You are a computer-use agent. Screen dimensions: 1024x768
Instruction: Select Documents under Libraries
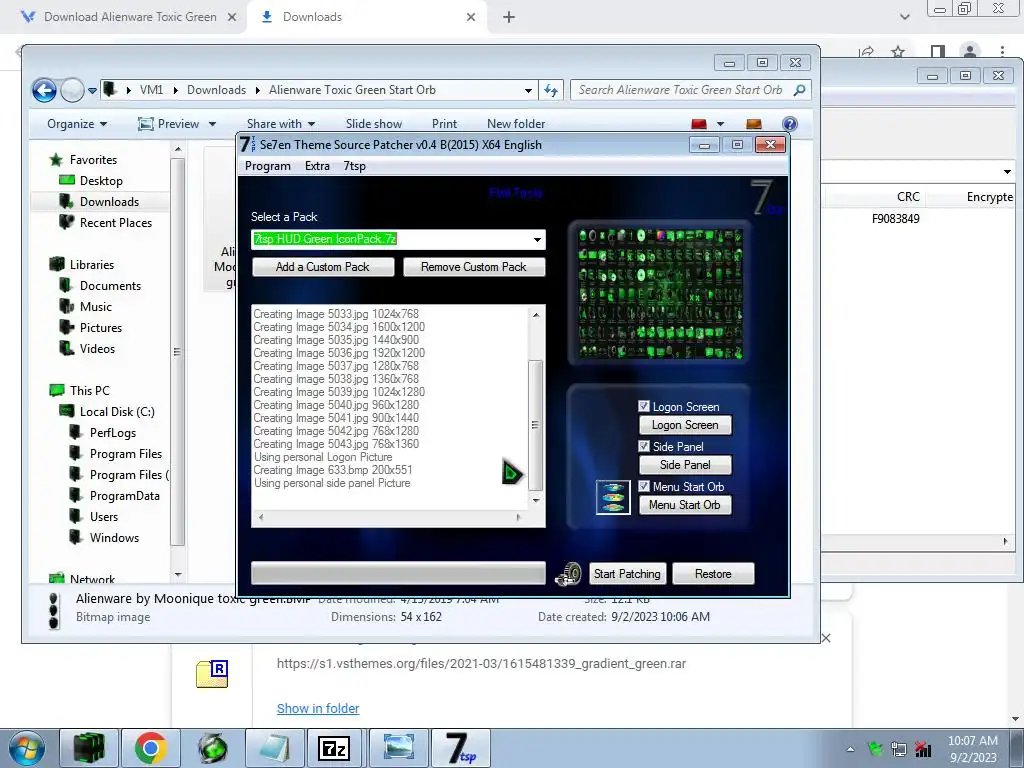tap(110, 286)
